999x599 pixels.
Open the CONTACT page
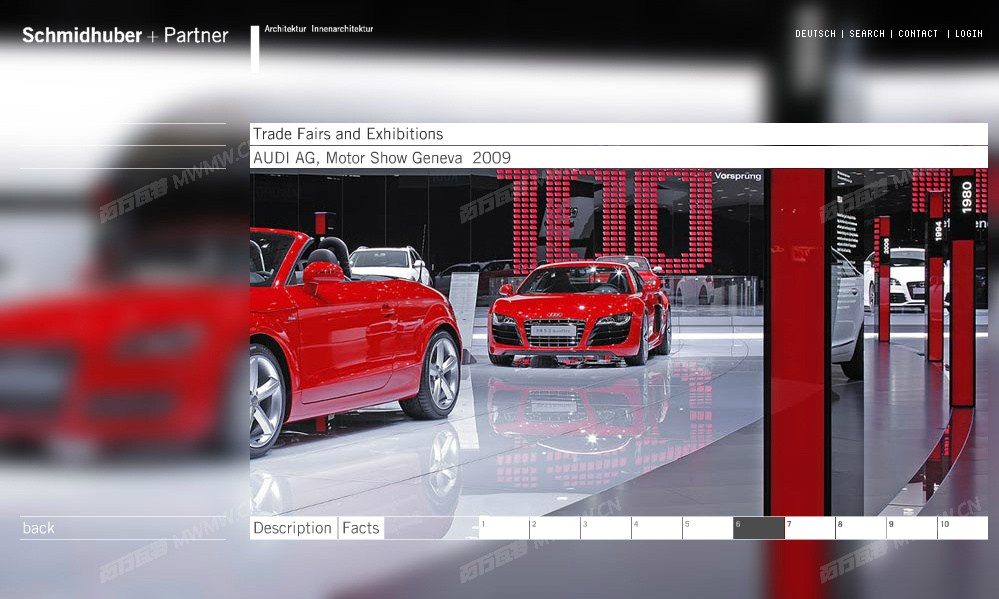(917, 34)
